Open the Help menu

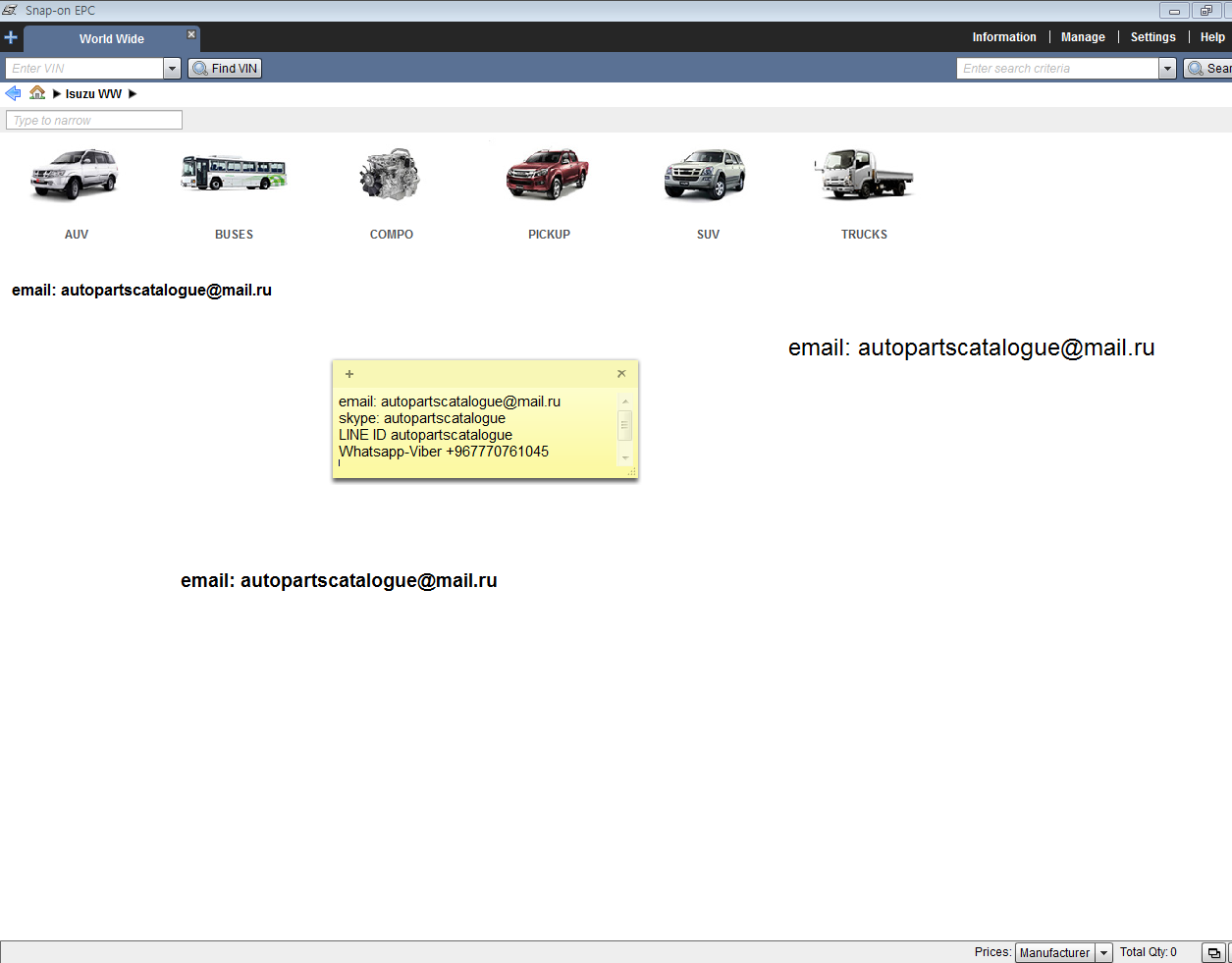pyautogui.click(x=1212, y=37)
